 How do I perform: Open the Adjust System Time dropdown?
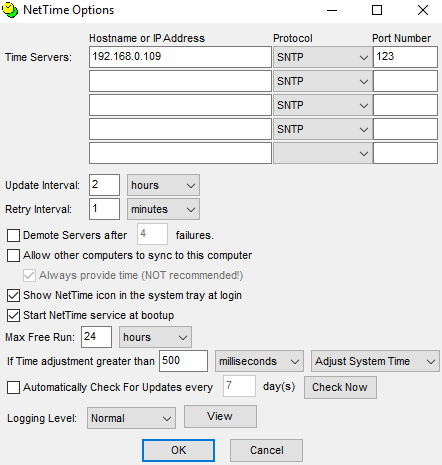pyautogui.click(x=375, y=361)
